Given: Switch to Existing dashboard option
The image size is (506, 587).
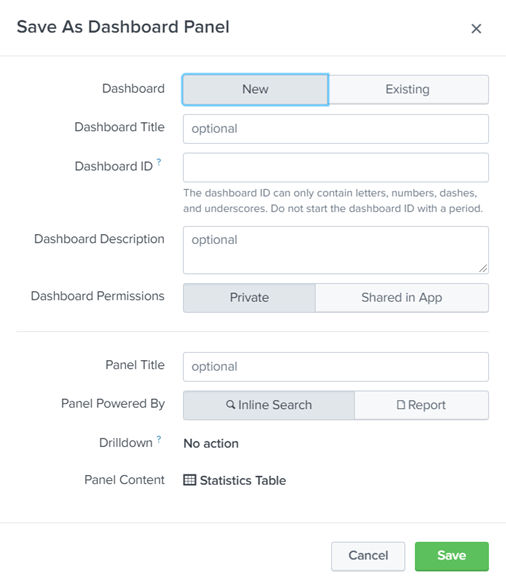Looking at the screenshot, I should click(x=408, y=89).
